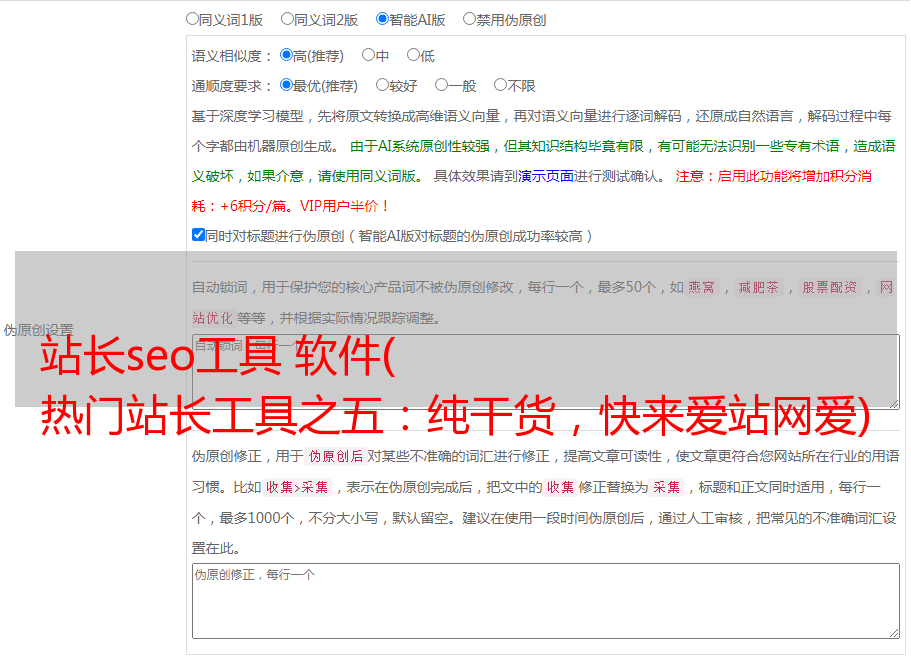
Task: Click resize handle of 自动锁词 textarea
Action: click(894, 404)
